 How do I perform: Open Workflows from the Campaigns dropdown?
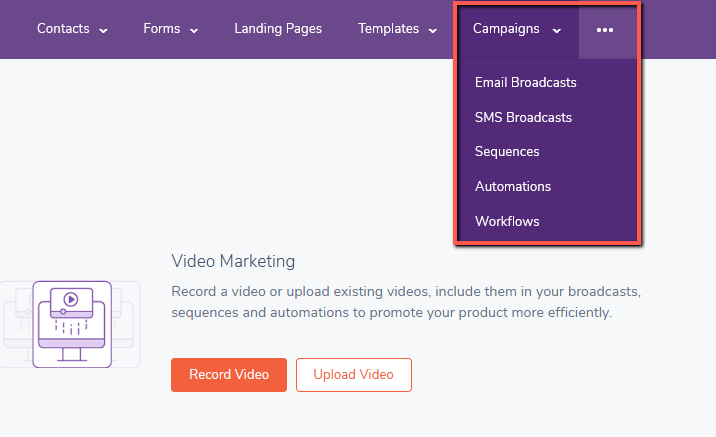507,221
